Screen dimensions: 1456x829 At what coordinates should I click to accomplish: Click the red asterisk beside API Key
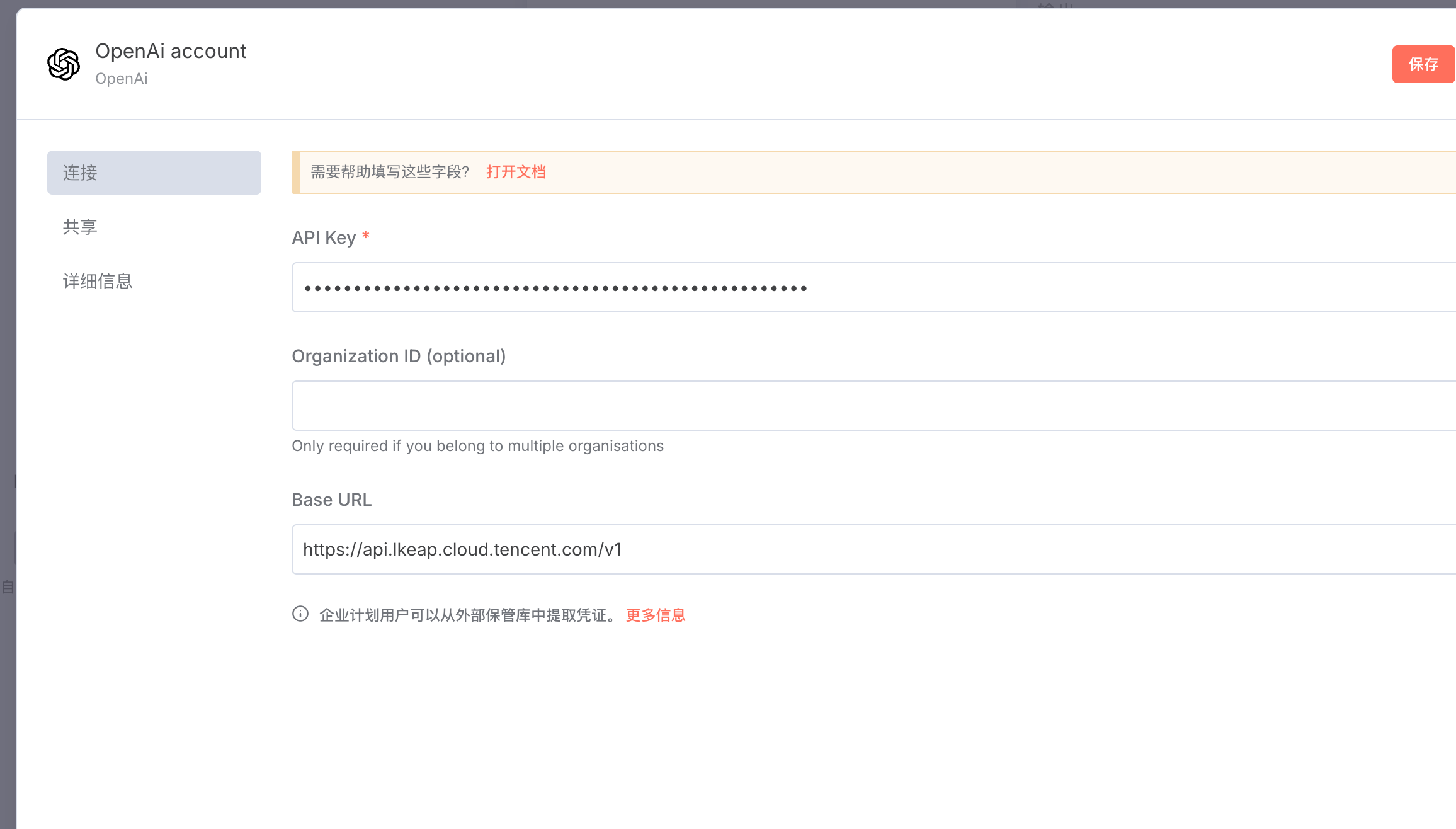tap(365, 236)
